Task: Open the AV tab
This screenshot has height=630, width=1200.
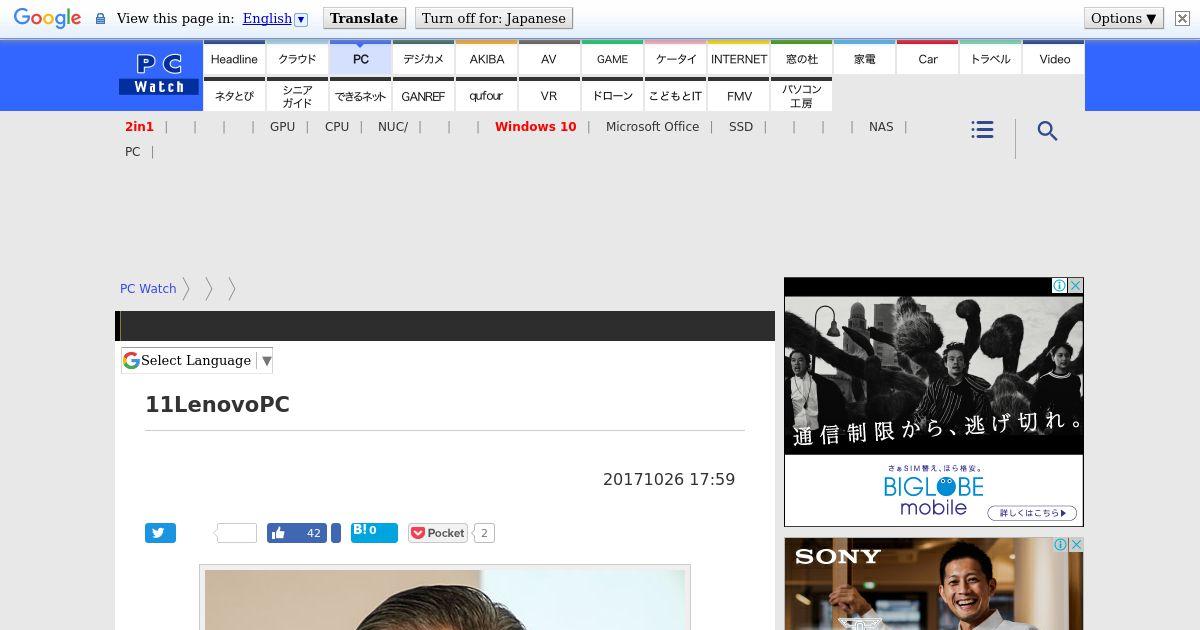Action: [549, 58]
